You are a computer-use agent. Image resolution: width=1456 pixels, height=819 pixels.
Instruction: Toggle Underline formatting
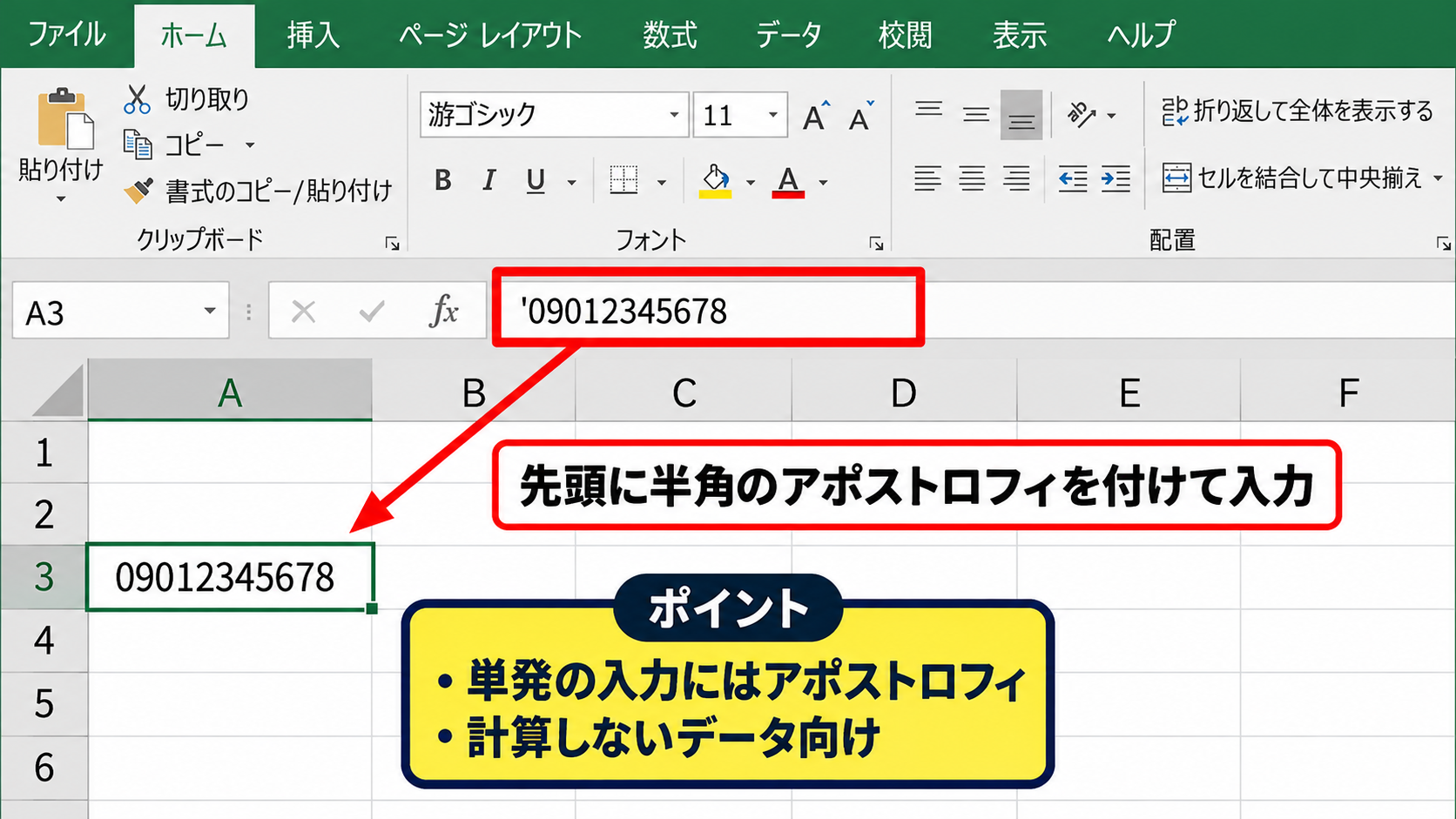pos(536,181)
